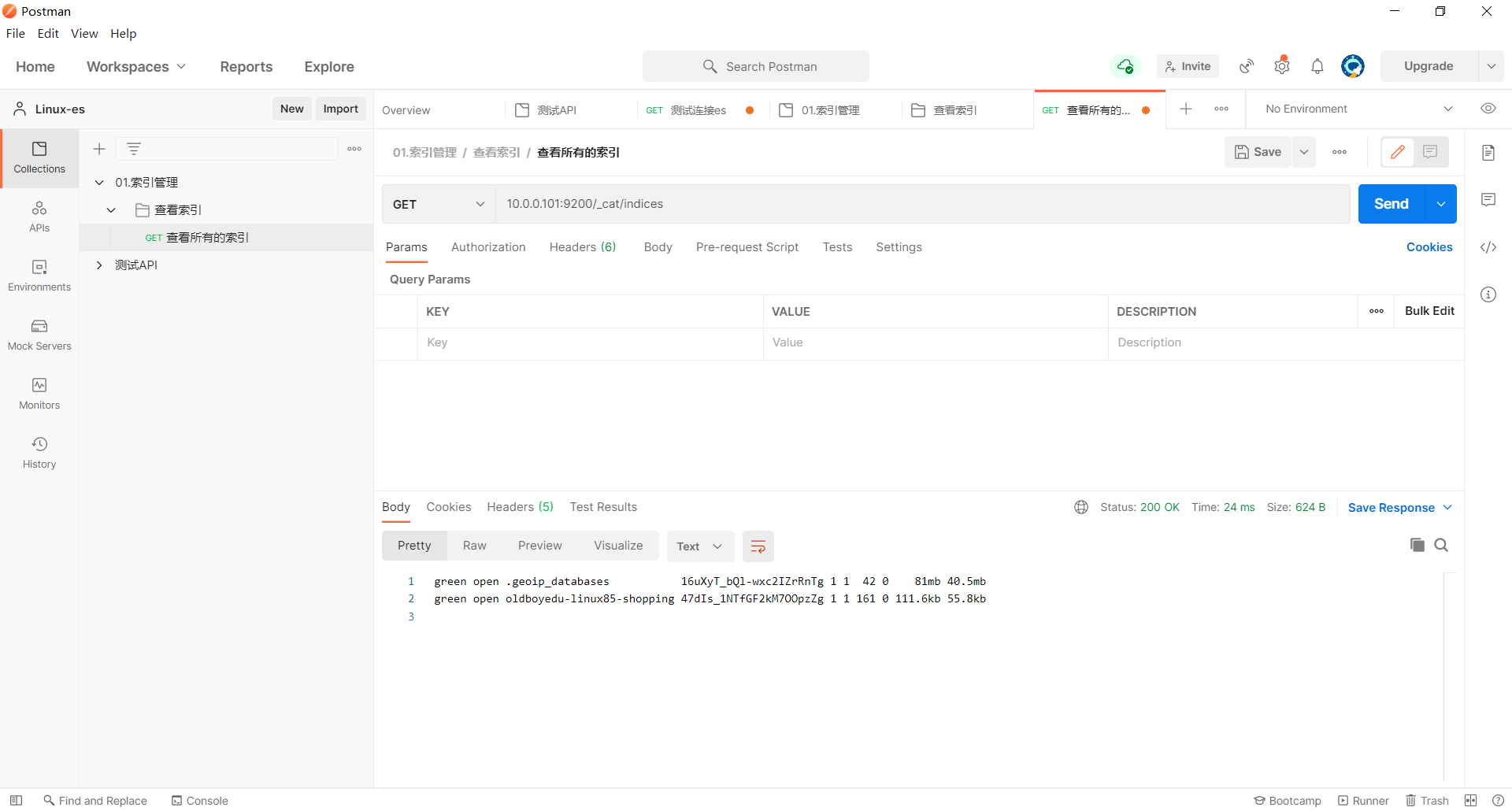This screenshot has width=1512, height=811.
Task: Open the Send options dropdown arrow
Action: tap(1441, 204)
